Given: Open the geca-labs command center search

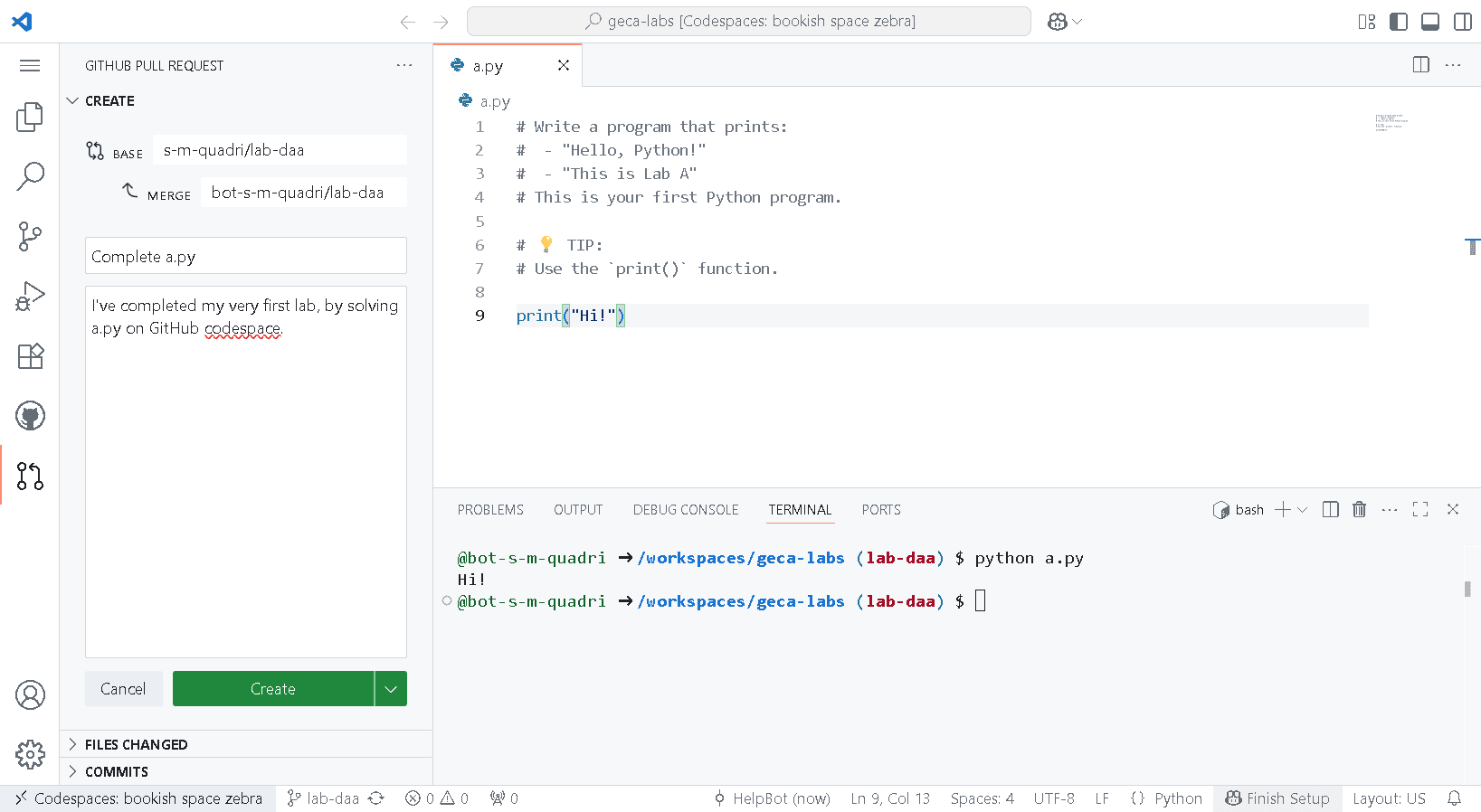Looking at the screenshot, I should click(x=749, y=22).
